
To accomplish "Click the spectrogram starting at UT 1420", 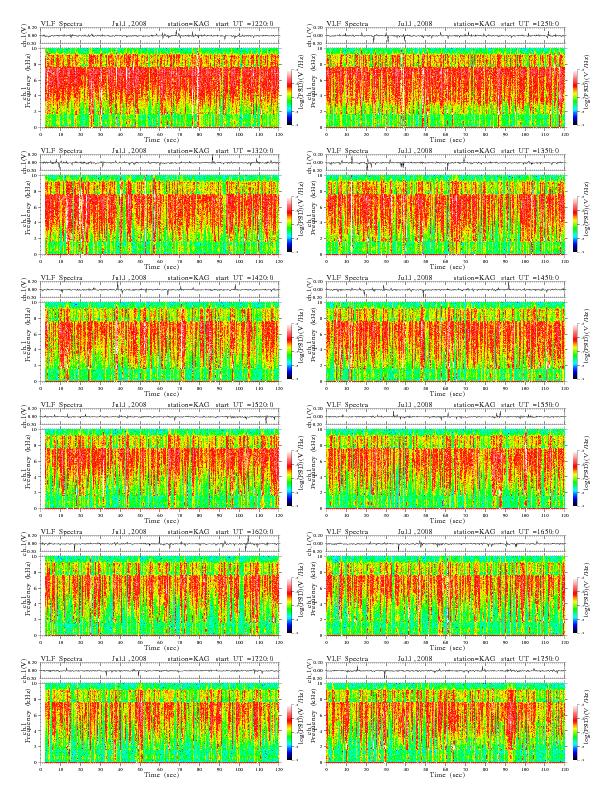I will [x=160, y=342].
